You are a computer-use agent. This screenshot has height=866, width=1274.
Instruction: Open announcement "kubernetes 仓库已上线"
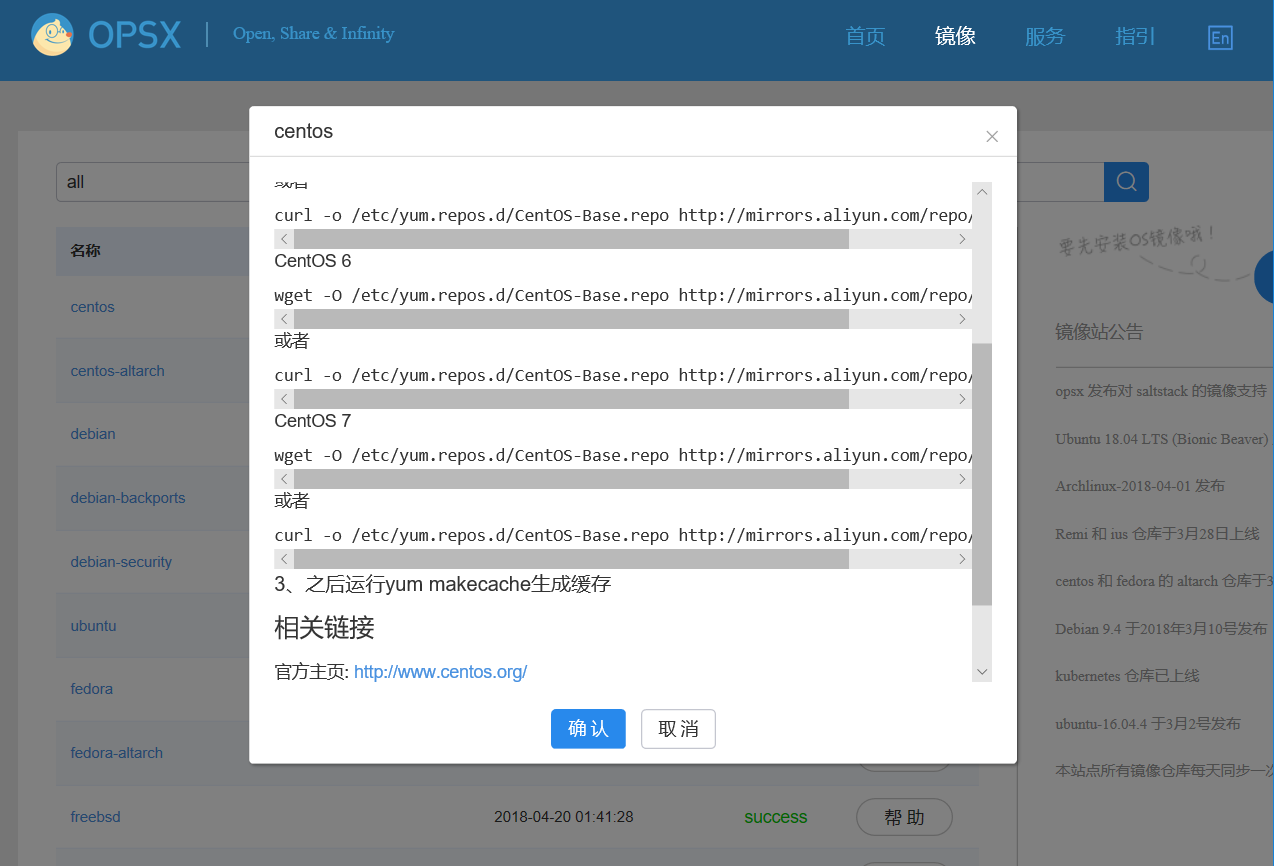[1127, 676]
